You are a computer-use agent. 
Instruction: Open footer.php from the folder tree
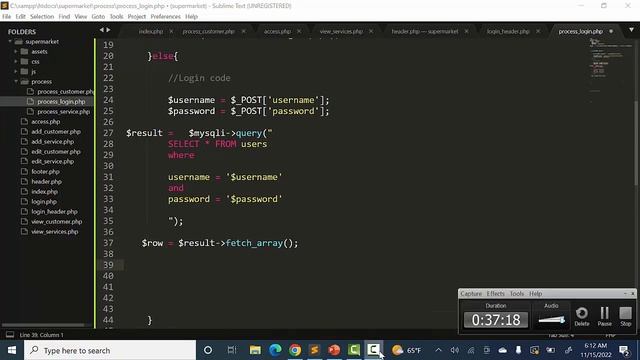coord(45,171)
